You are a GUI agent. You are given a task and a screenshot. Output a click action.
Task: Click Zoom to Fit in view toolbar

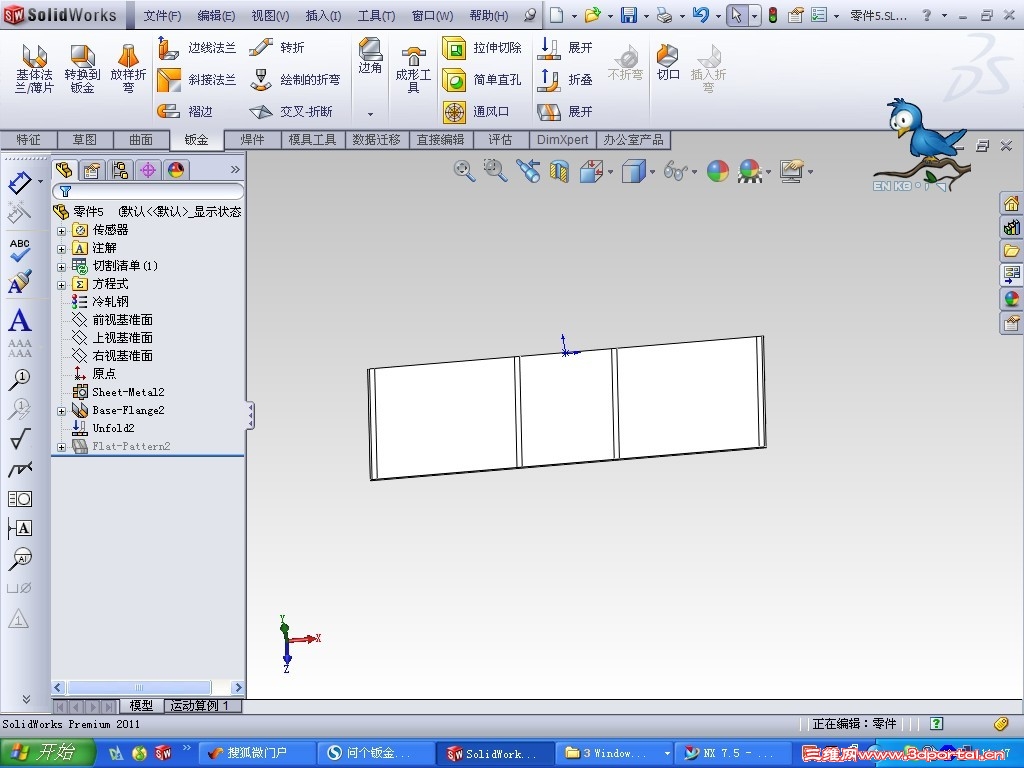[464, 171]
